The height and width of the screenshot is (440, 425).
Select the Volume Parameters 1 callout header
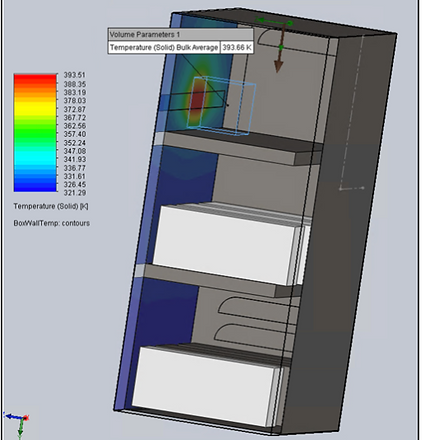click(180, 35)
